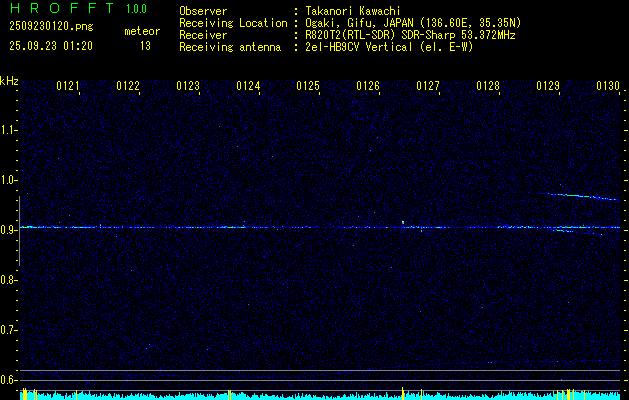Click the Receiving Location field label
Image resolution: width=629 pixels, height=400 pixels.
(x=233, y=23)
